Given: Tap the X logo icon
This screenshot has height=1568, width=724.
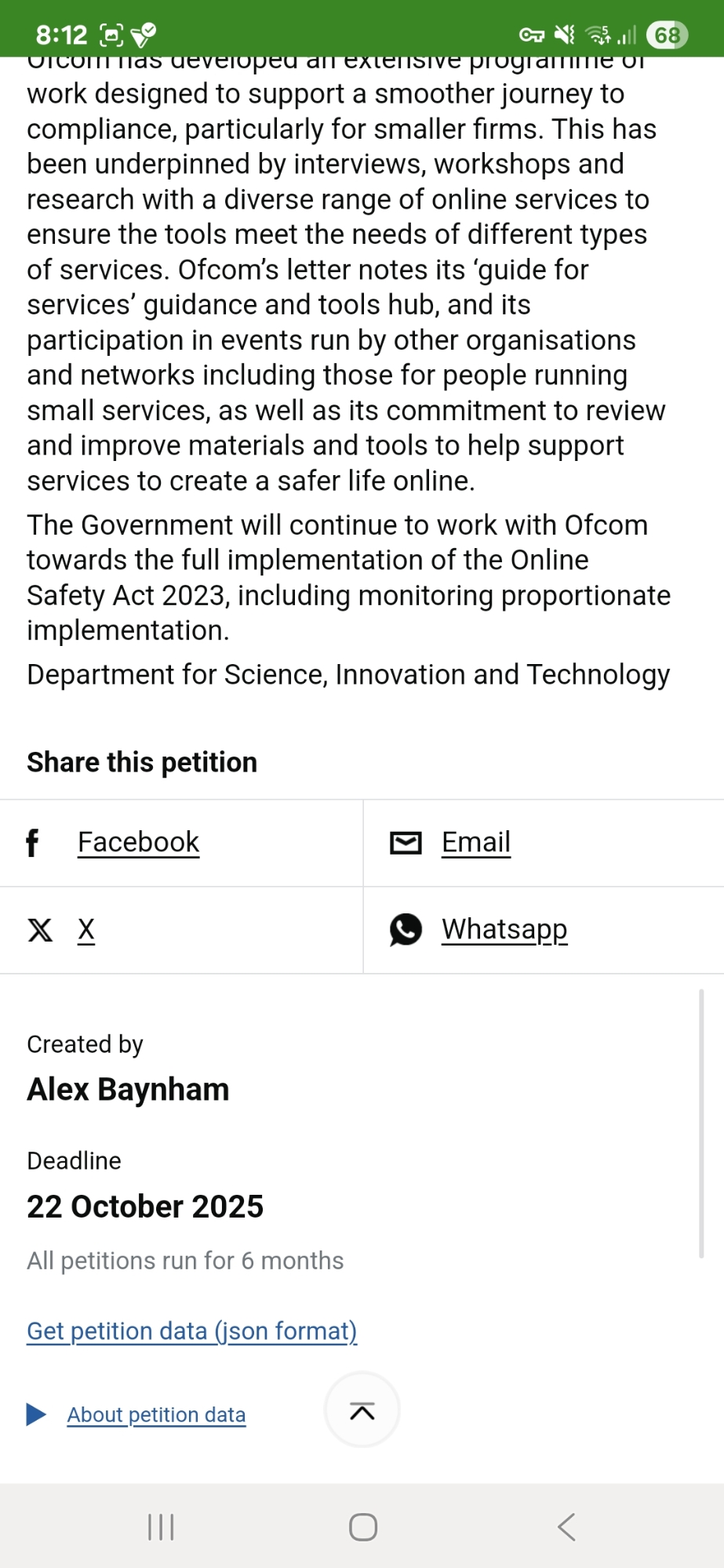Looking at the screenshot, I should [40, 931].
